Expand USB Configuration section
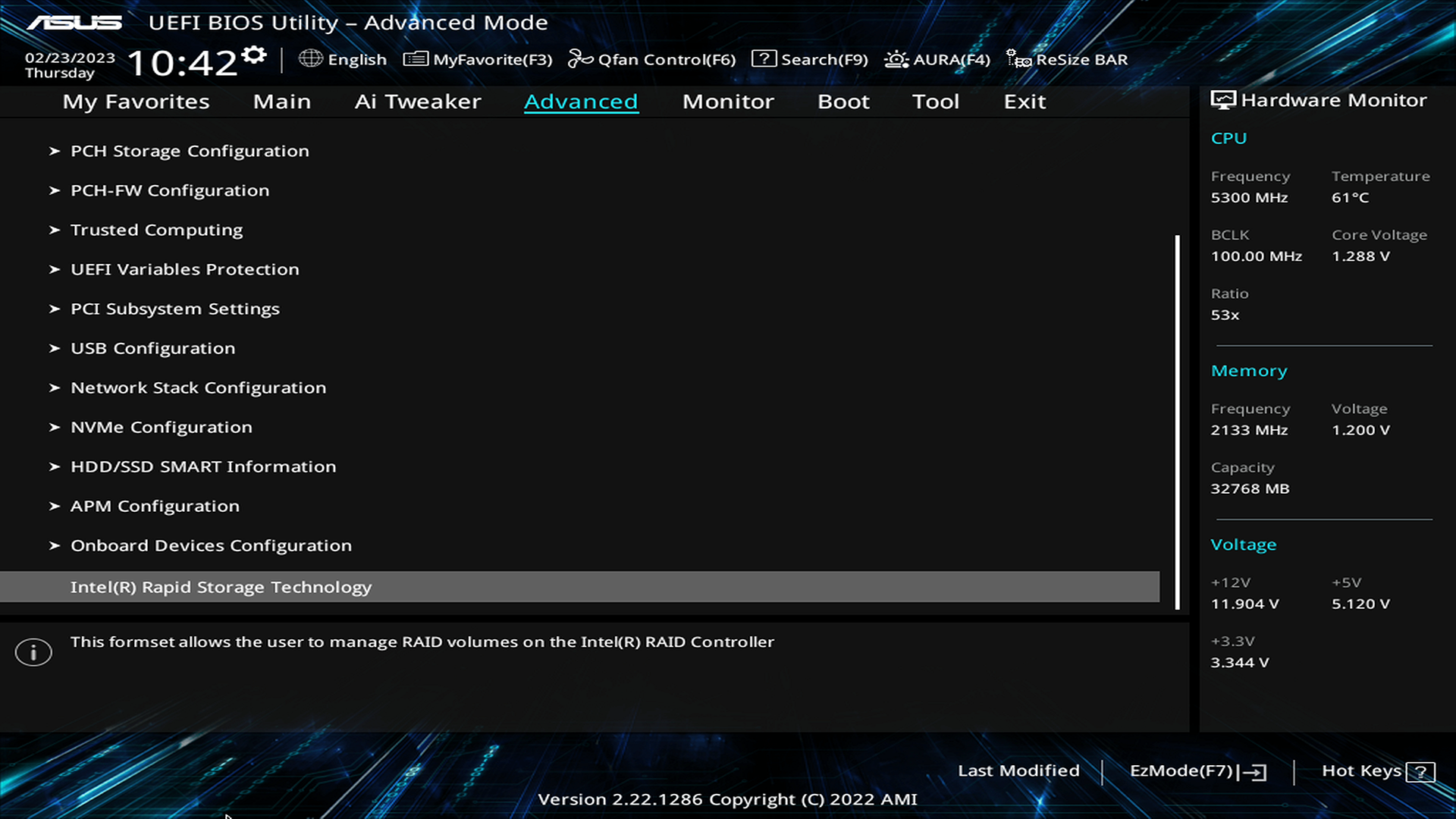This screenshot has width=1456, height=819. pos(152,348)
